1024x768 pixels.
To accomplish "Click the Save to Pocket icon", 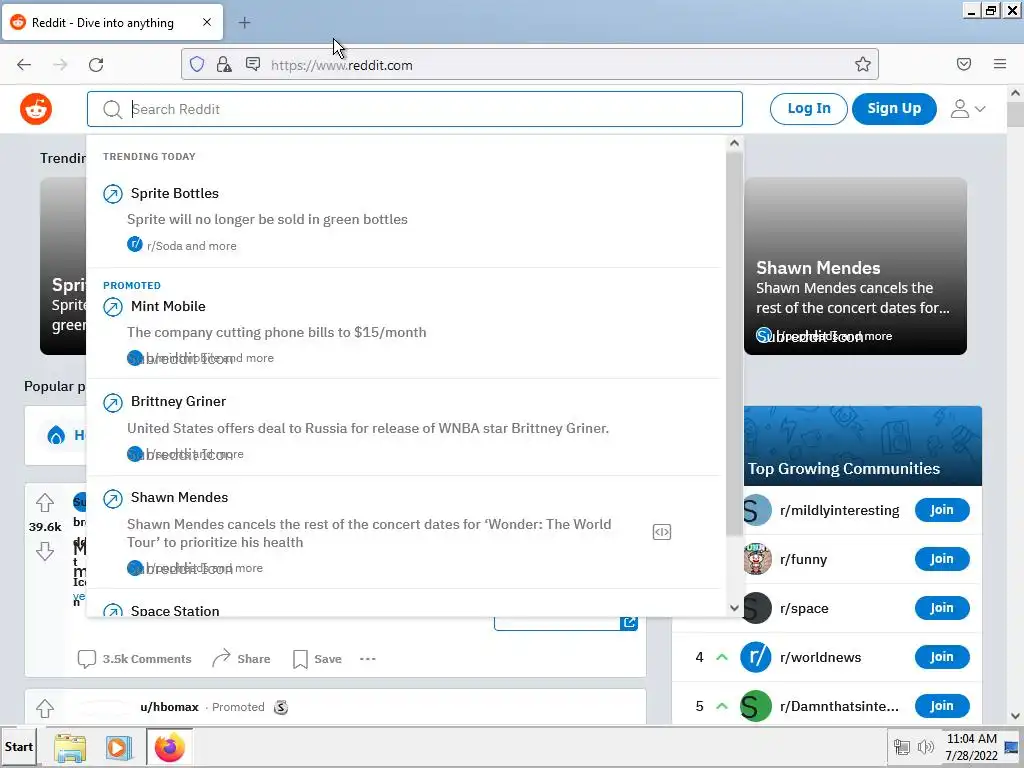I will tap(964, 64).
